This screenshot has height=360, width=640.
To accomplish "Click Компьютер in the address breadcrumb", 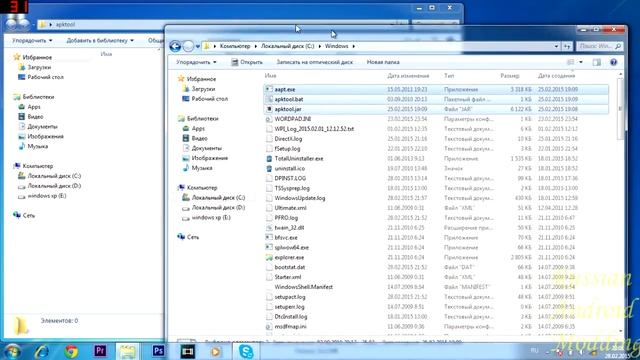I will pyautogui.click(x=235, y=46).
